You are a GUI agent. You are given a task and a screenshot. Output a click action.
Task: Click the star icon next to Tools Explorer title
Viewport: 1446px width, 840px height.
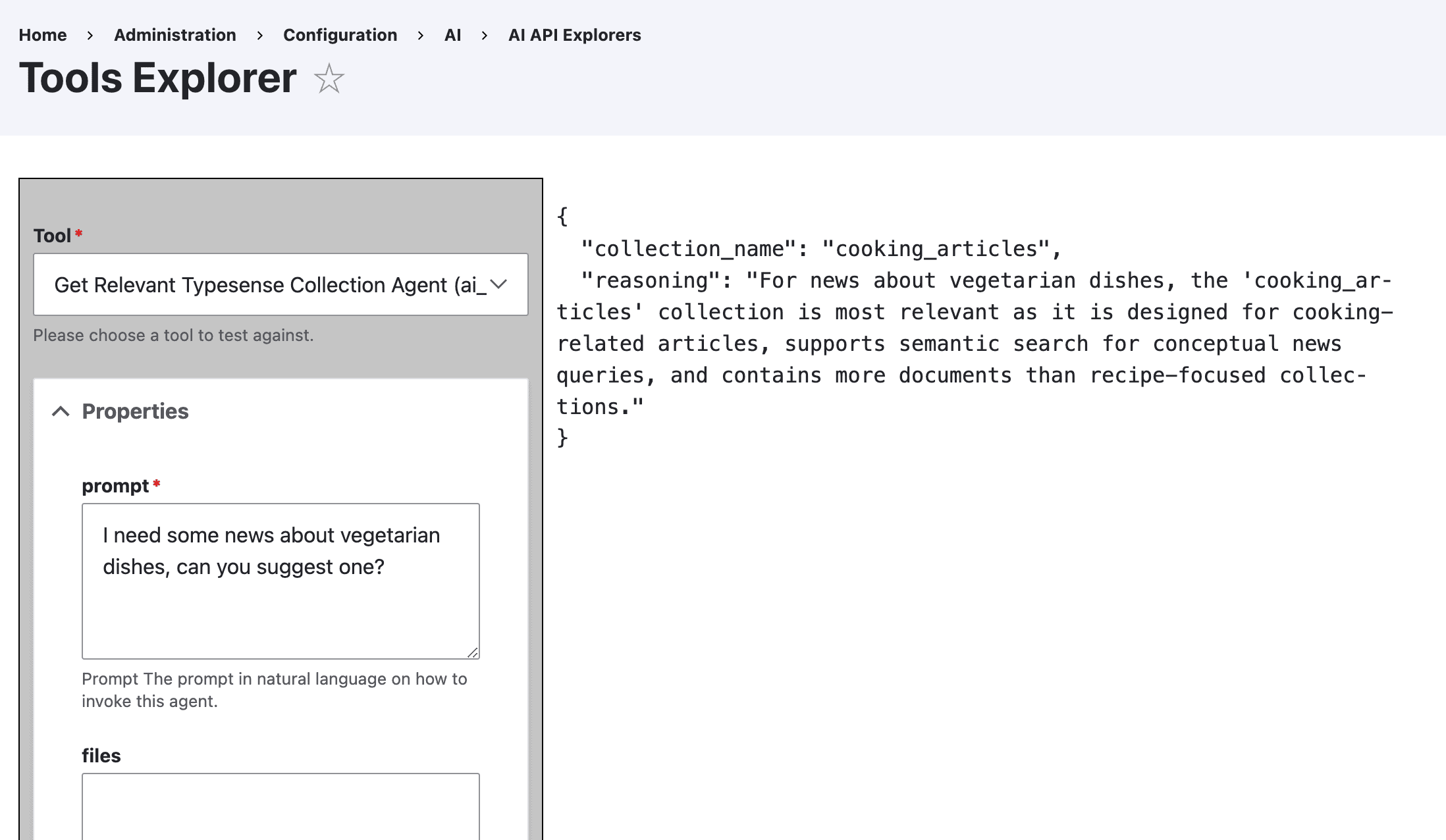pos(329,79)
